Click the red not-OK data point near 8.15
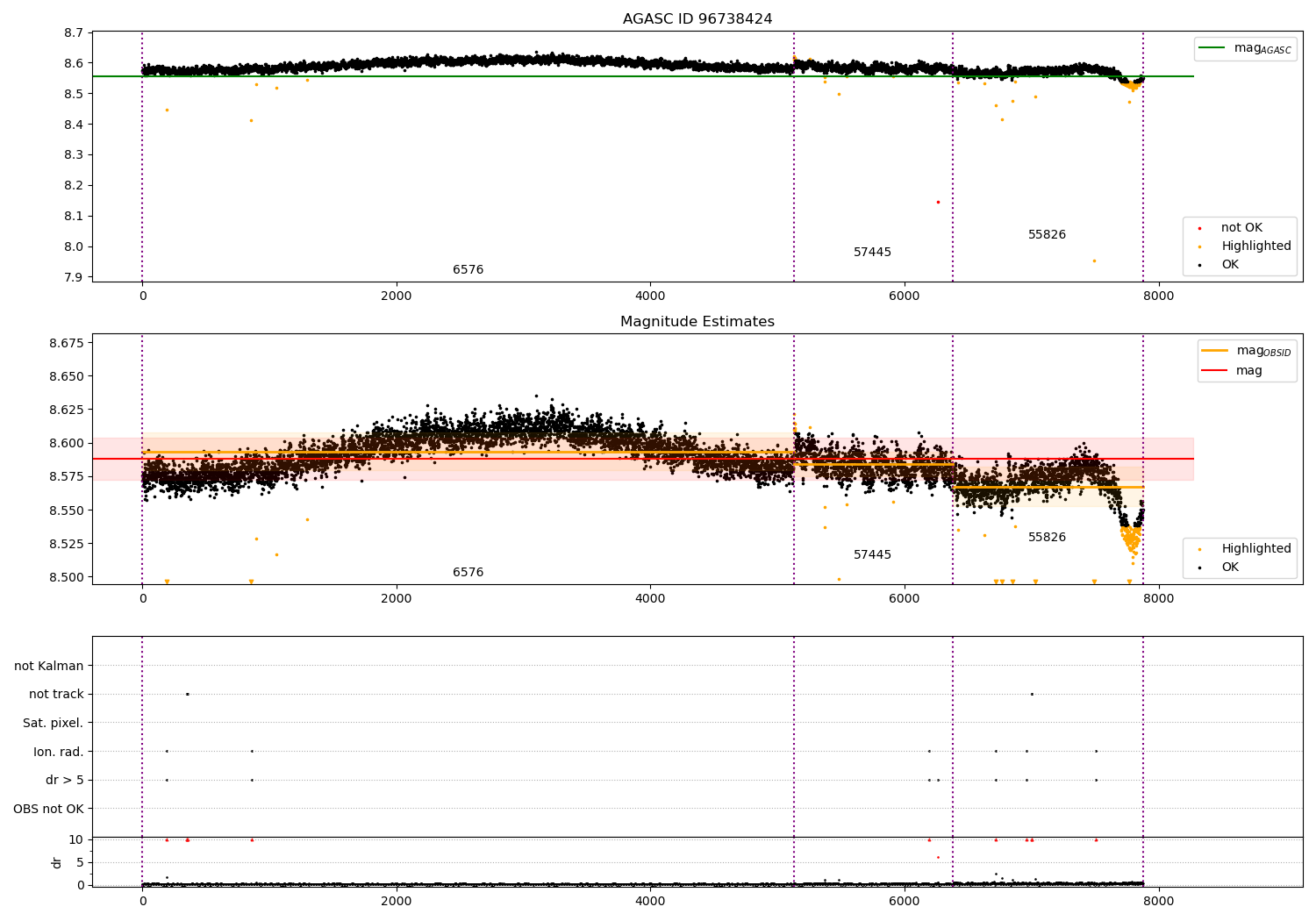This screenshot has width=1316, height=921. [938, 202]
